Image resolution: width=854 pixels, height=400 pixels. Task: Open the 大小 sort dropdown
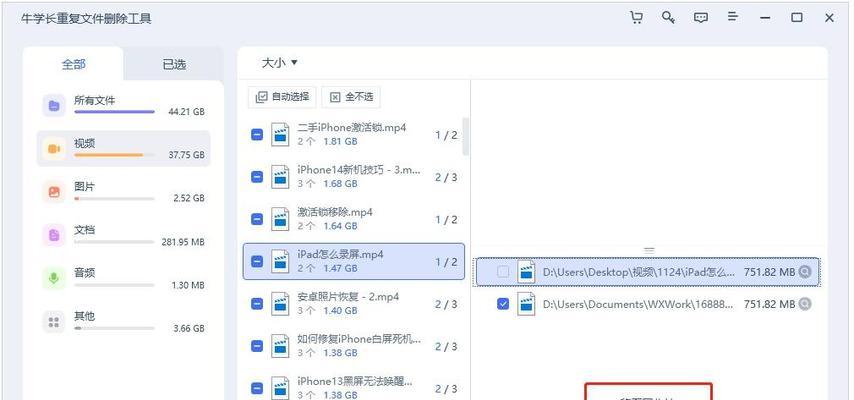coord(279,63)
